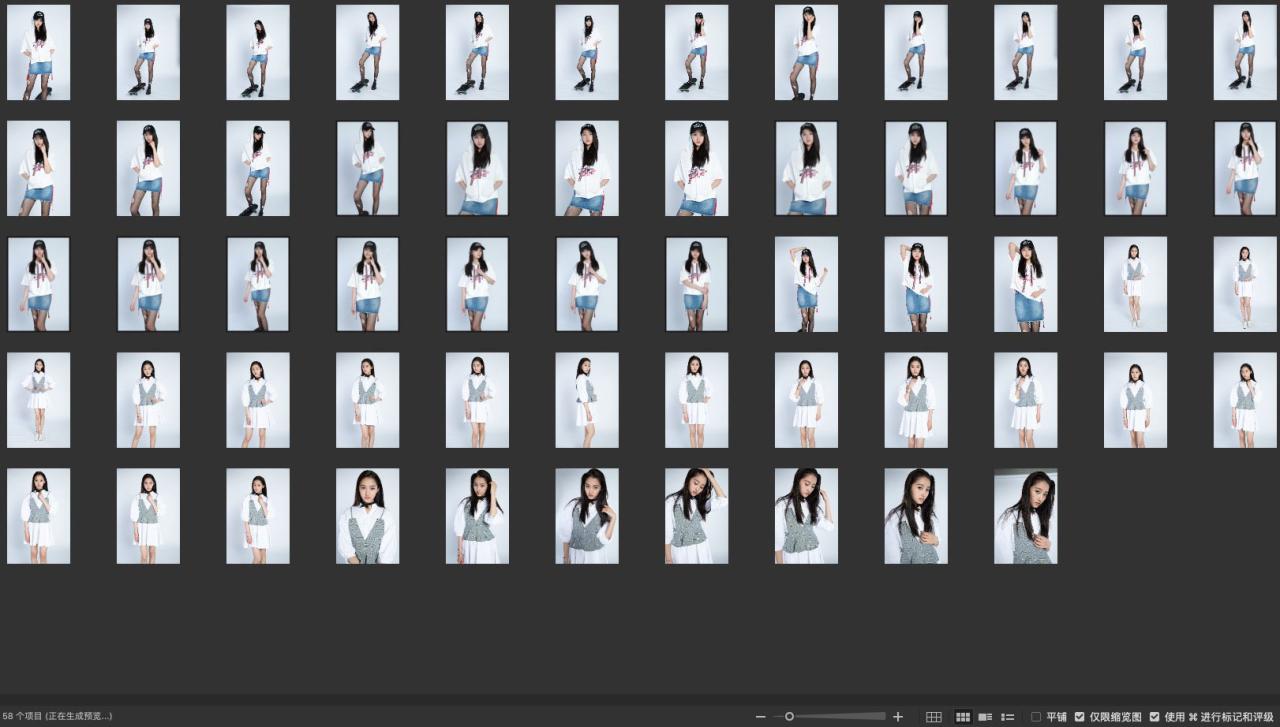
Task: Select the final photo in the bottom row
Action: (x=1025, y=516)
